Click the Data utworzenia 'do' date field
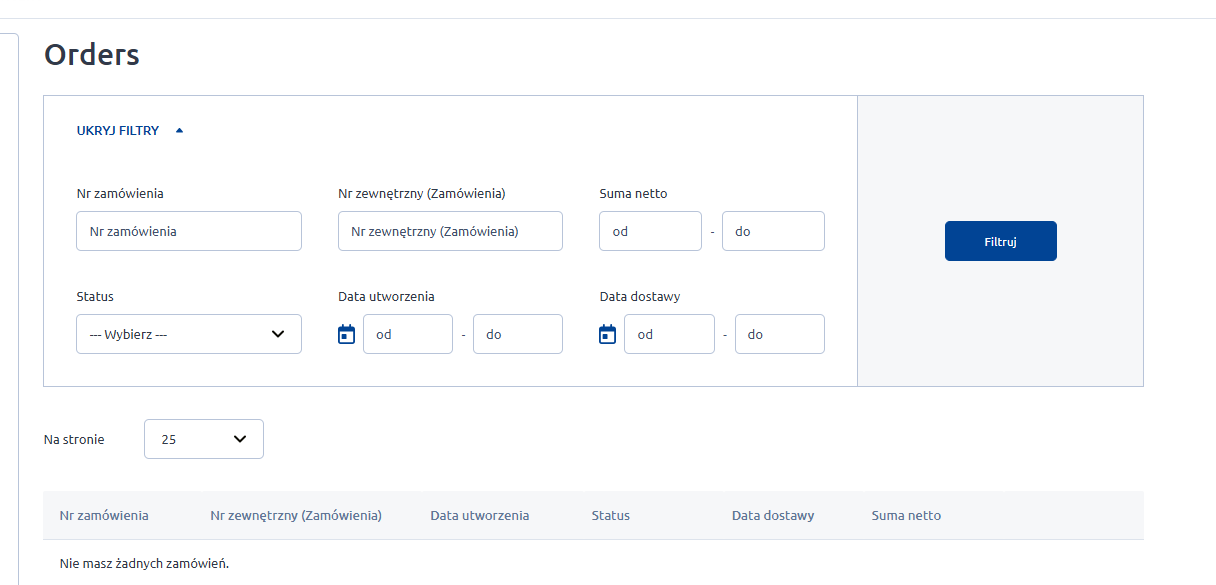The width and height of the screenshot is (1216, 585). tap(518, 334)
